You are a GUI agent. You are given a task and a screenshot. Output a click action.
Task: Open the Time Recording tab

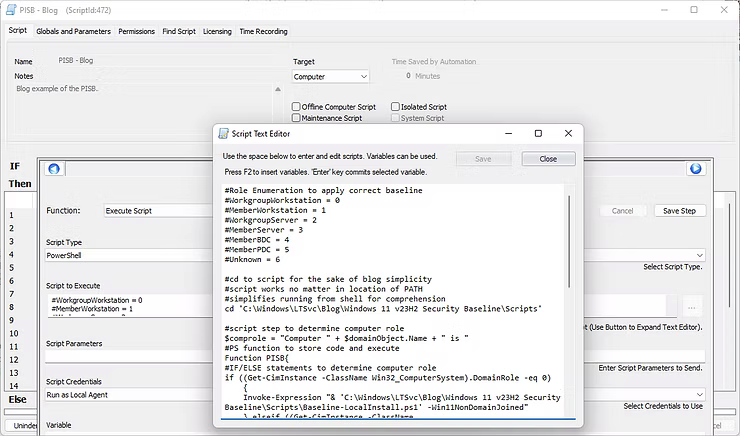(x=263, y=31)
